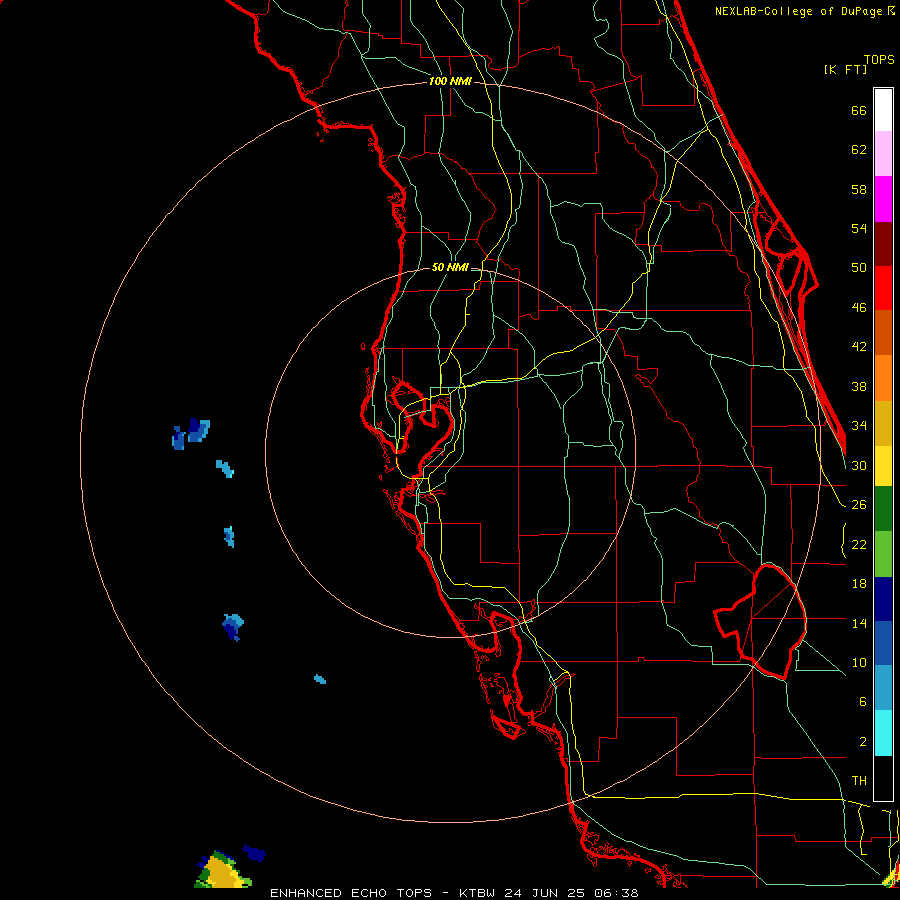Click the "TOPS" legend heading
Viewport: 900px width, 900px height.
coord(879,60)
